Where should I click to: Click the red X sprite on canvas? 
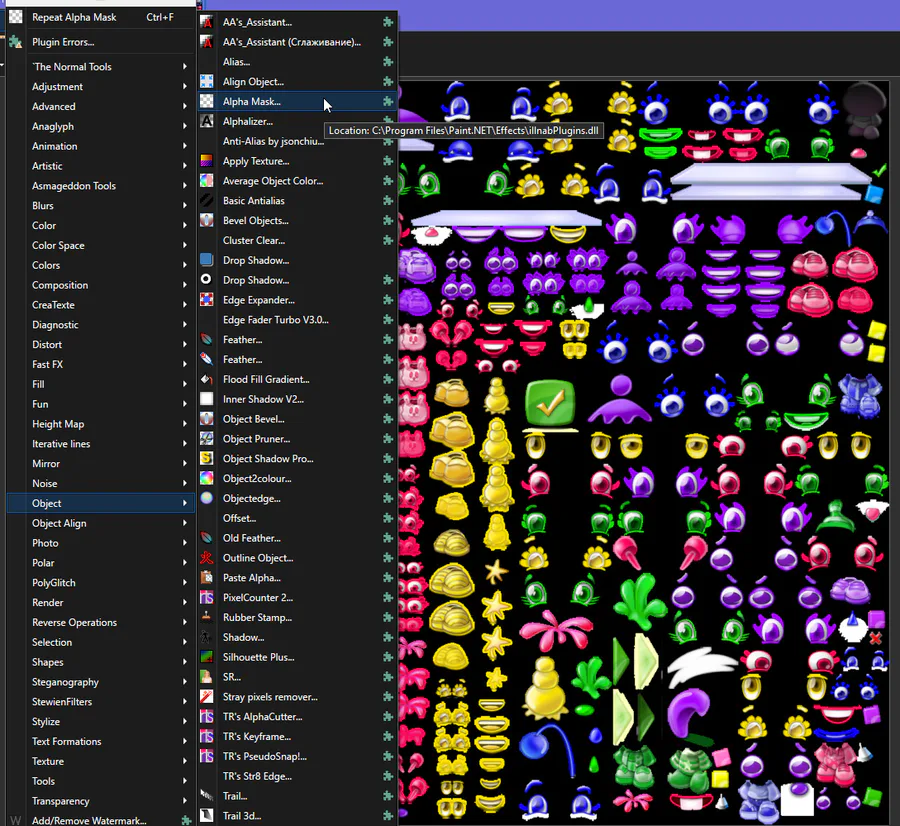point(875,638)
